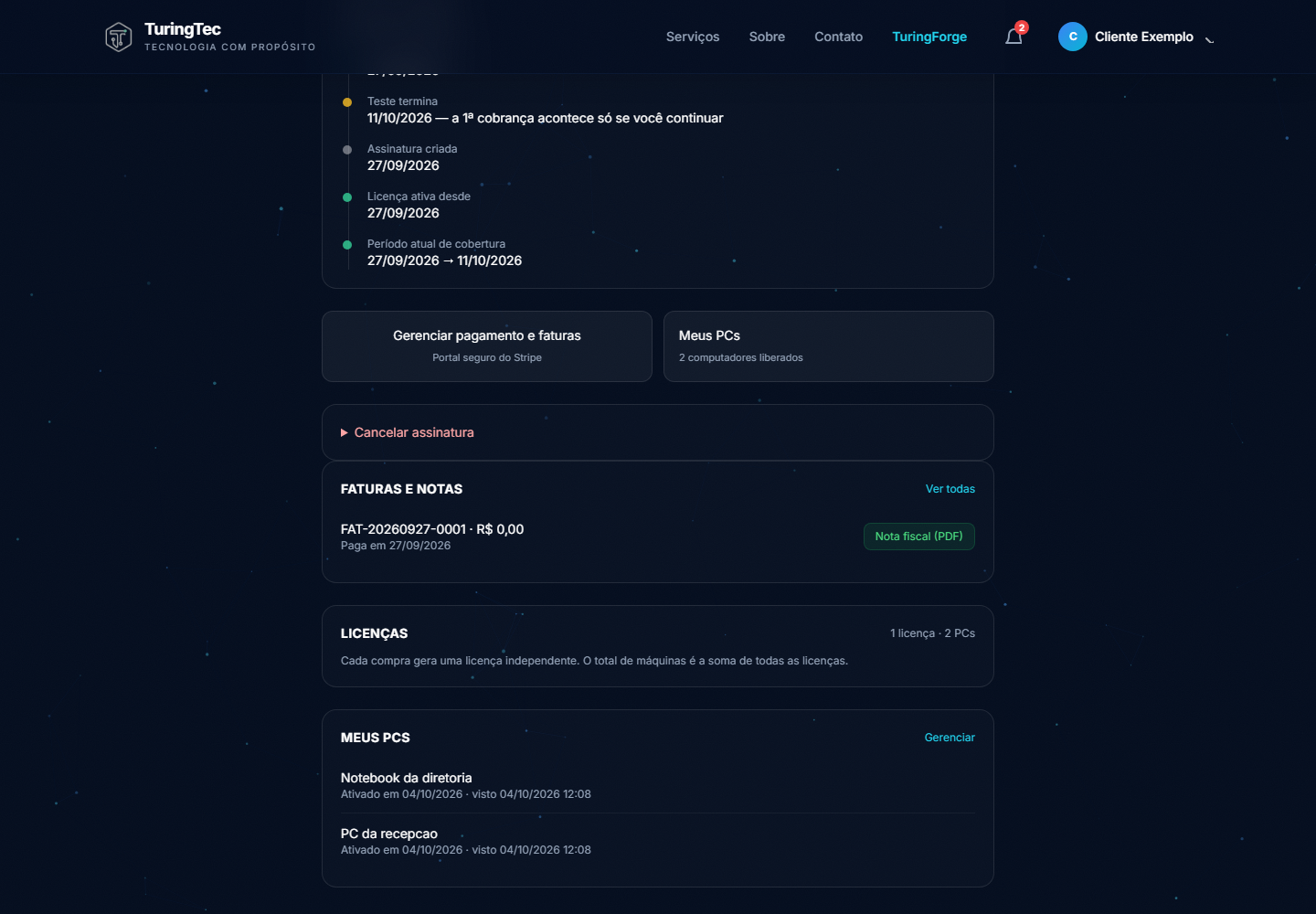This screenshot has width=1316, height=914.
Task: Open the Meus PCs card
Action: [829, 346]
